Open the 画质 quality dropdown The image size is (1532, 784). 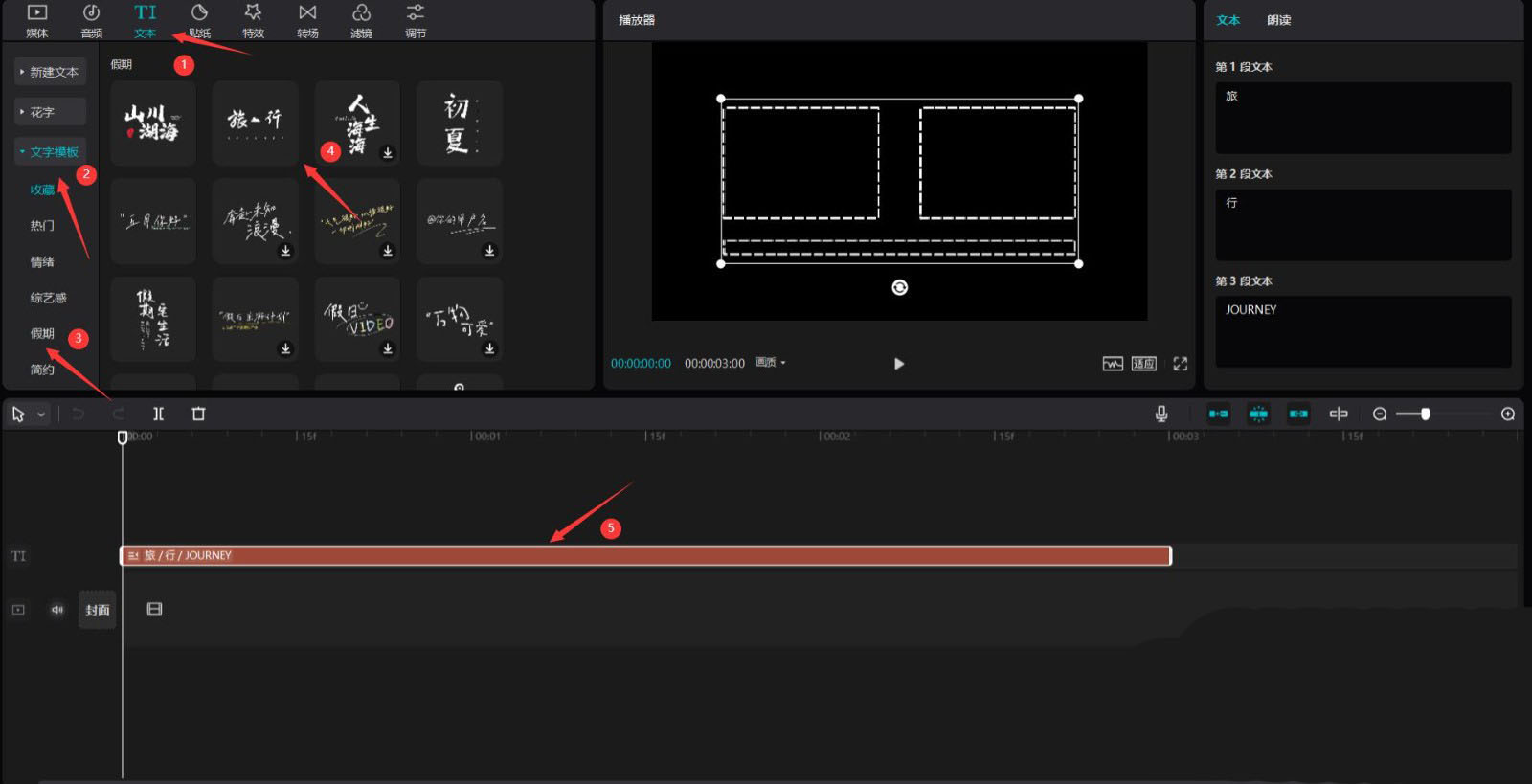tap(770, 363)
